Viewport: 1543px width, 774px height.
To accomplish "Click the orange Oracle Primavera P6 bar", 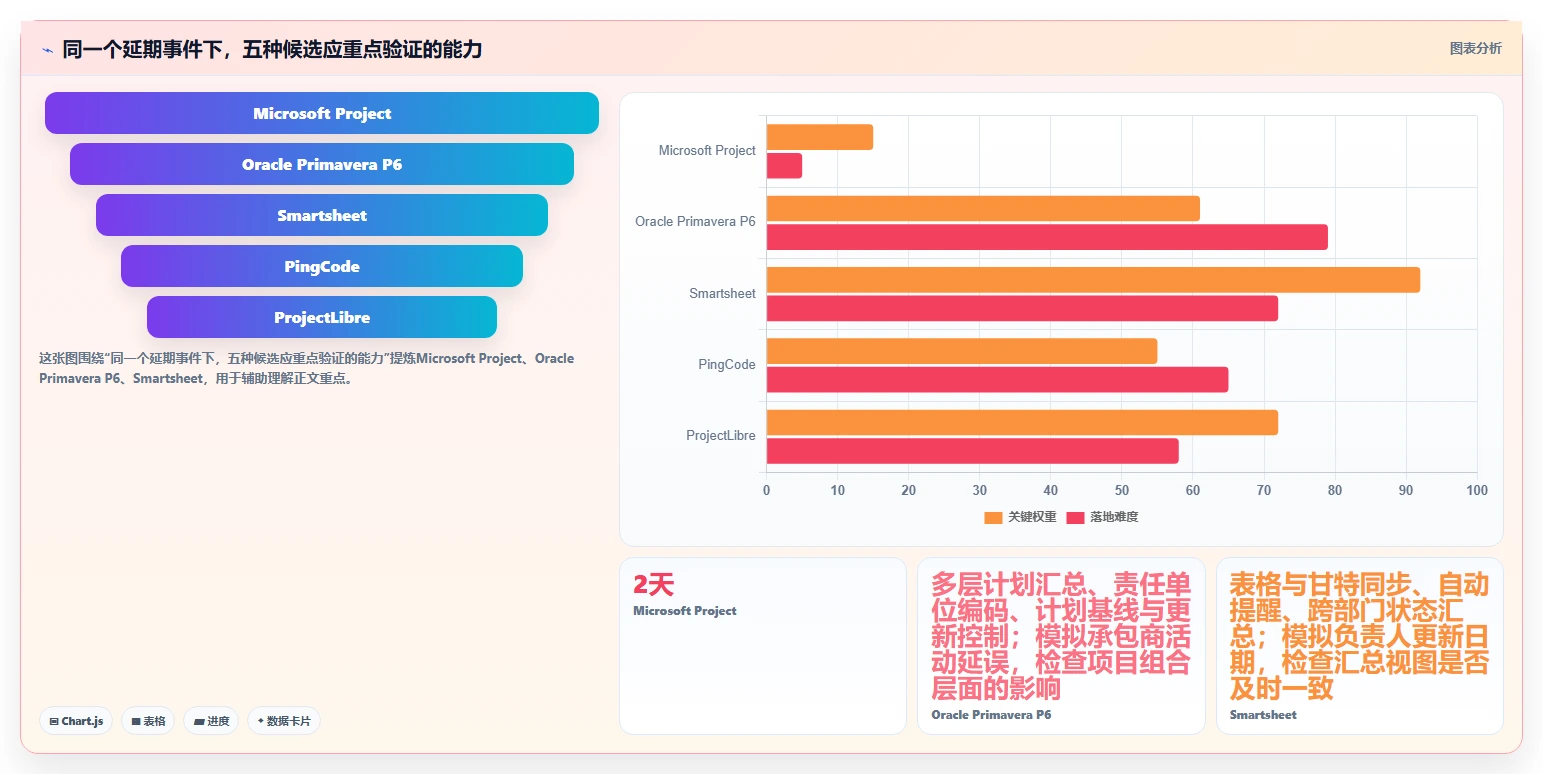I will click(x=983, y=208).
